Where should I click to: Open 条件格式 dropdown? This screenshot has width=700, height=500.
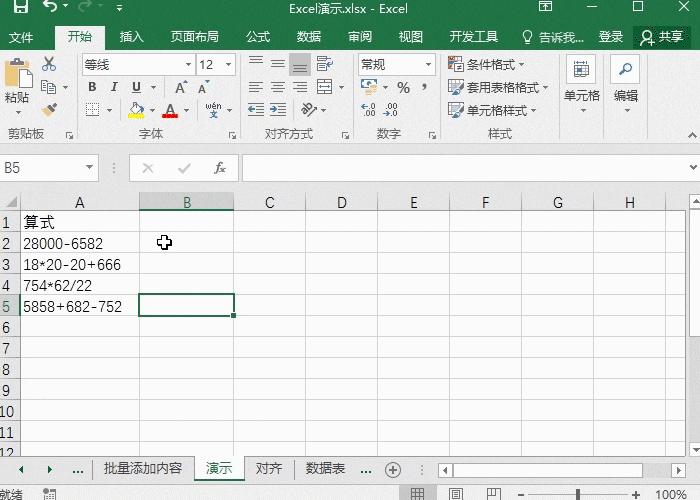[x=486, y=65]
